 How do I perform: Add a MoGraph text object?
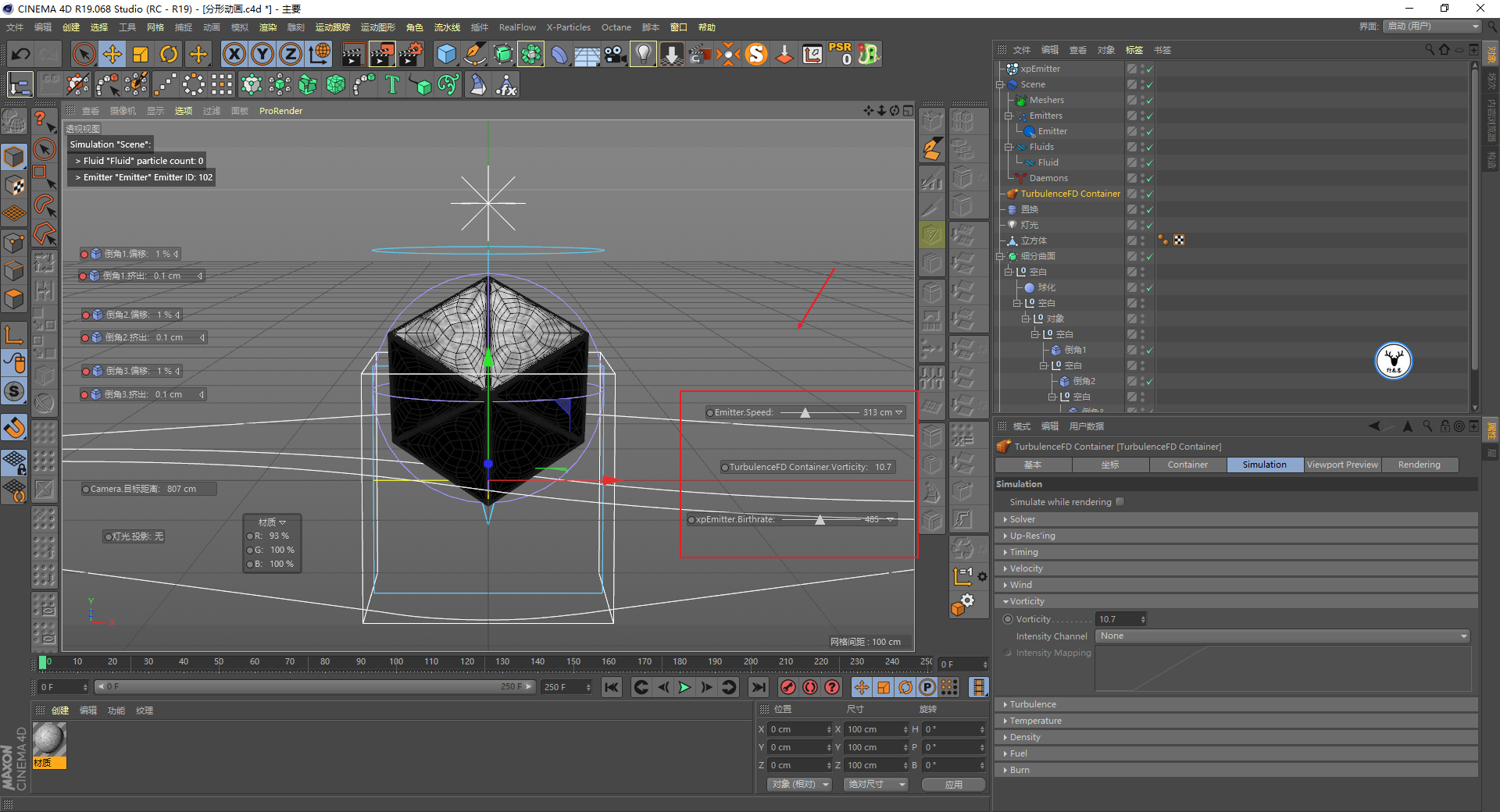[392, 84]
